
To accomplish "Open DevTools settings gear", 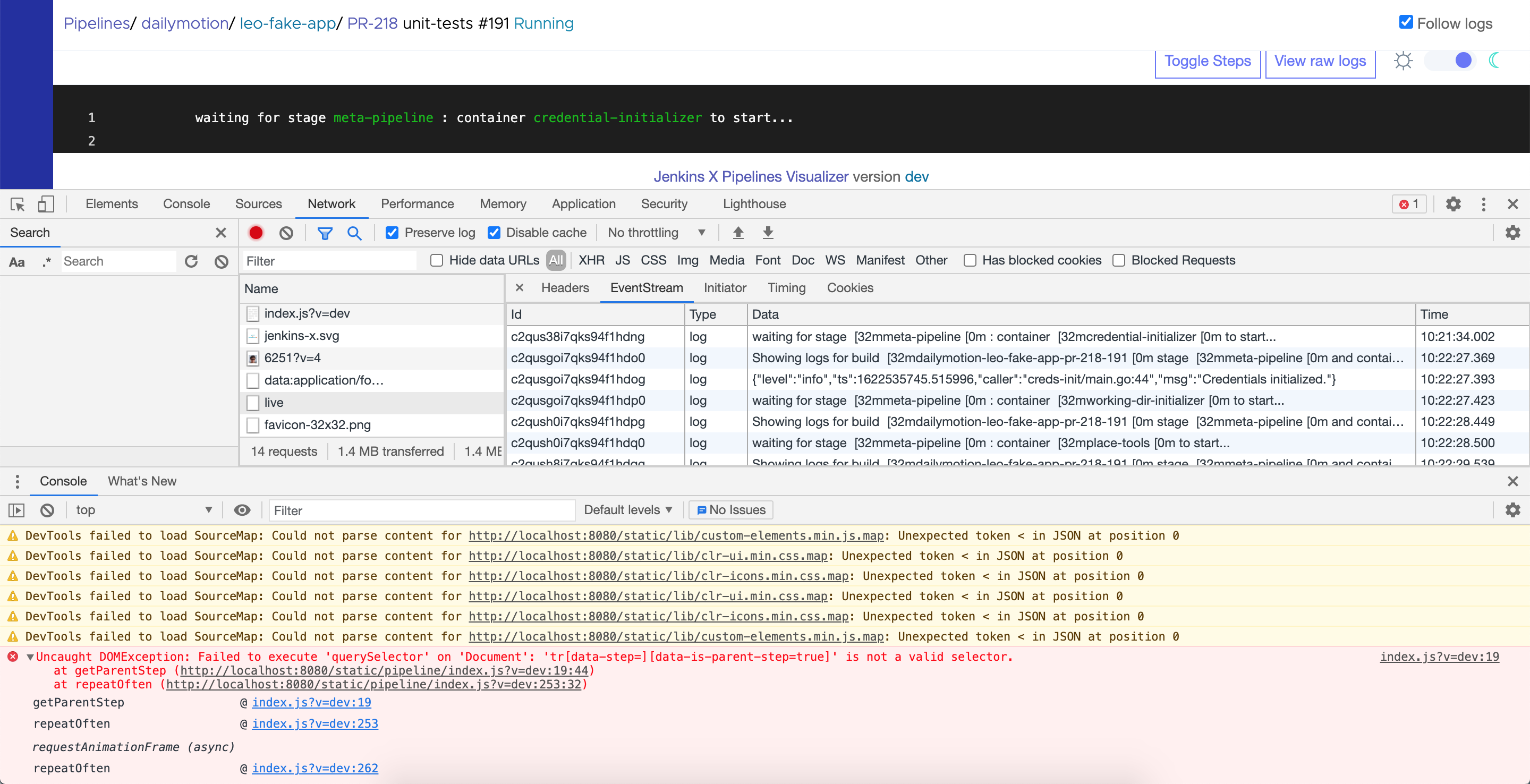I will (x=1453, y=204).
